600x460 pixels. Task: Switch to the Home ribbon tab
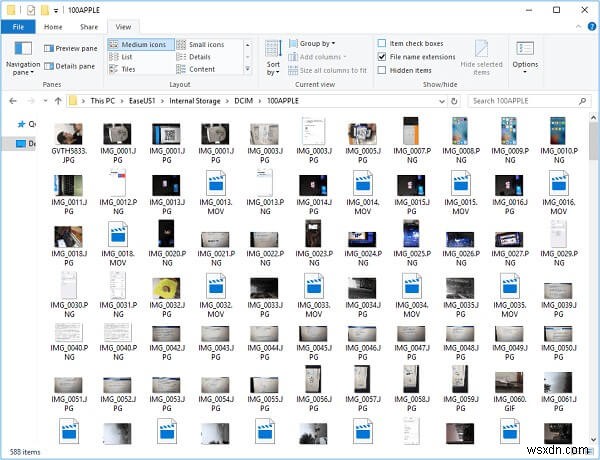[x=53, y=27]
